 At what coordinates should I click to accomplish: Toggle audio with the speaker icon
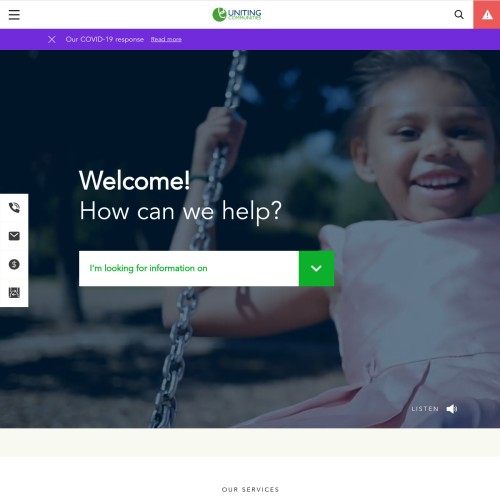click(452, 409)
